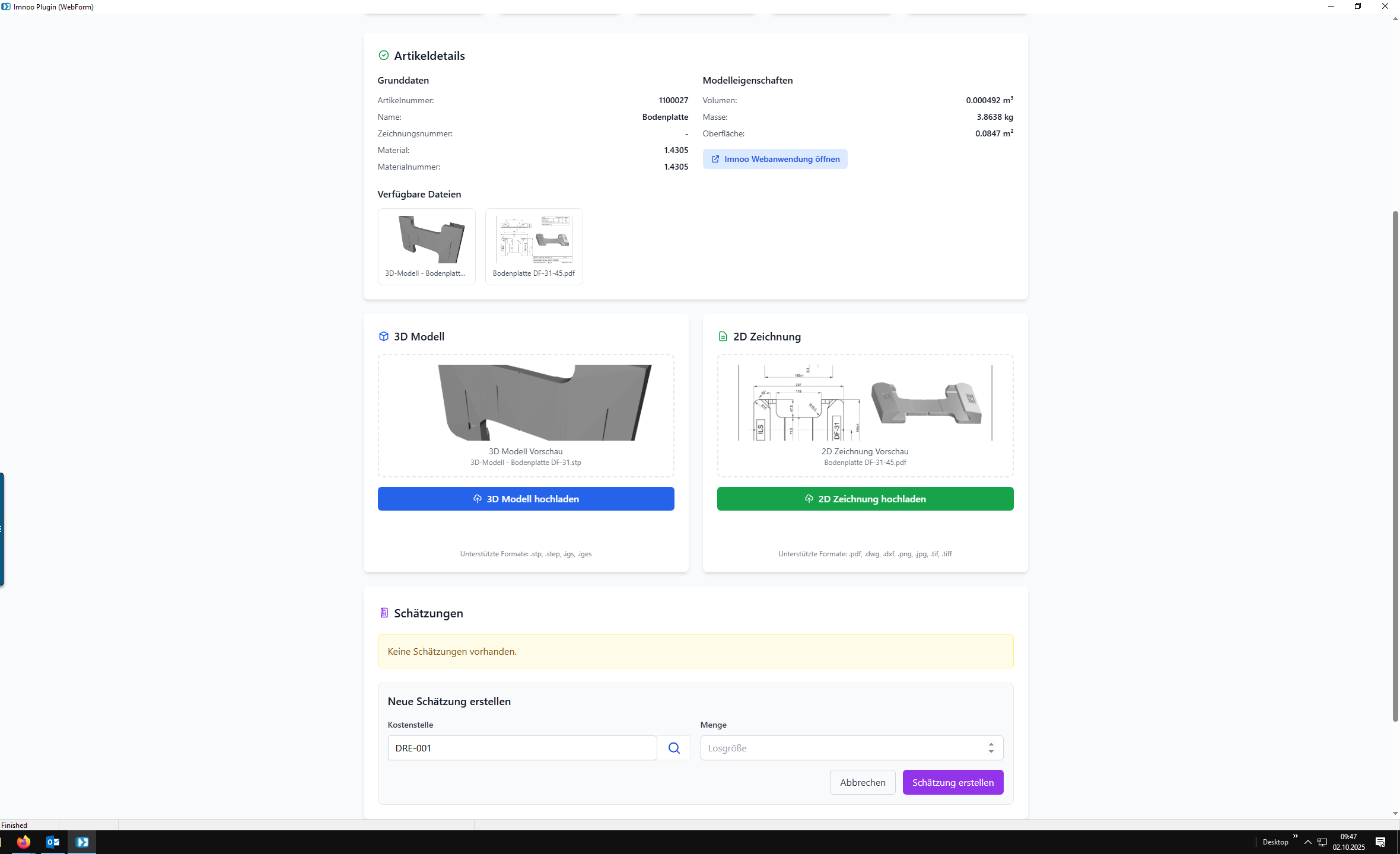1400x854 pixels.
Task: Open Firefox from the taskbar
Action: 24,842
